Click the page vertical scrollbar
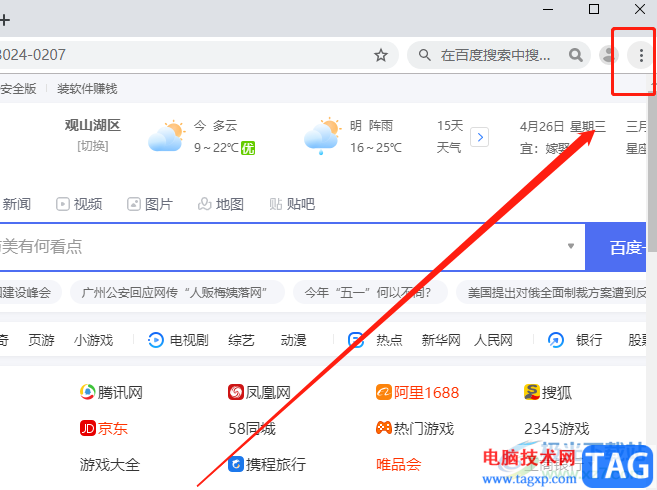 click(x=652, y=174)
